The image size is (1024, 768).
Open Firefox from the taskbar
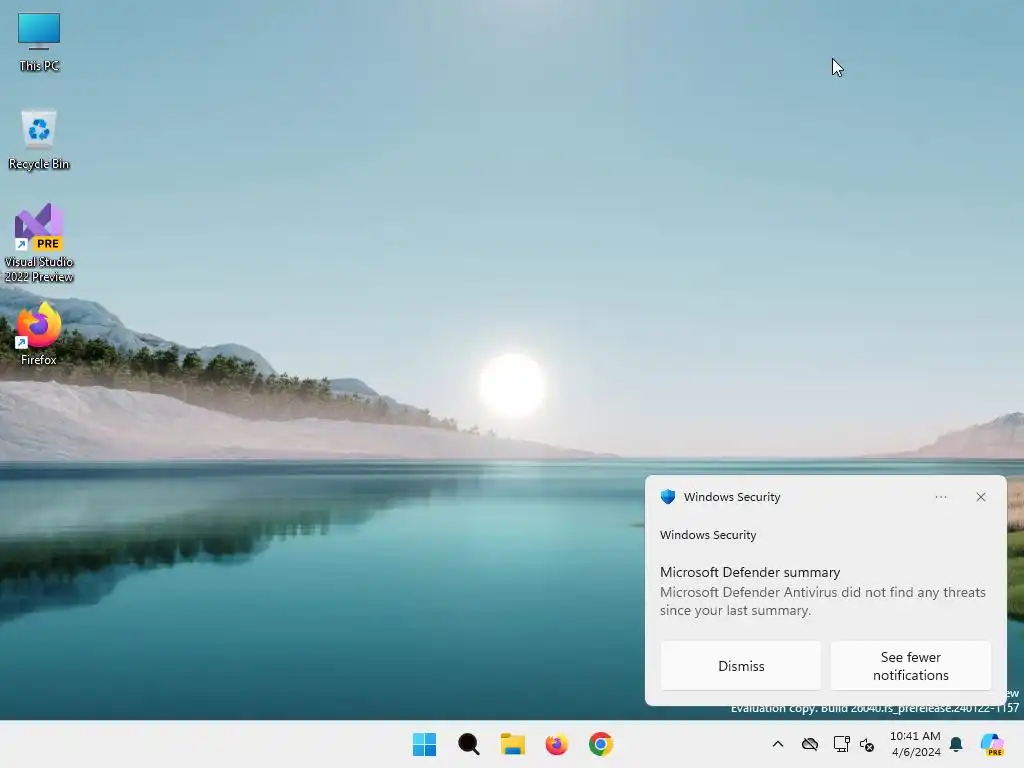pos(556,744)
